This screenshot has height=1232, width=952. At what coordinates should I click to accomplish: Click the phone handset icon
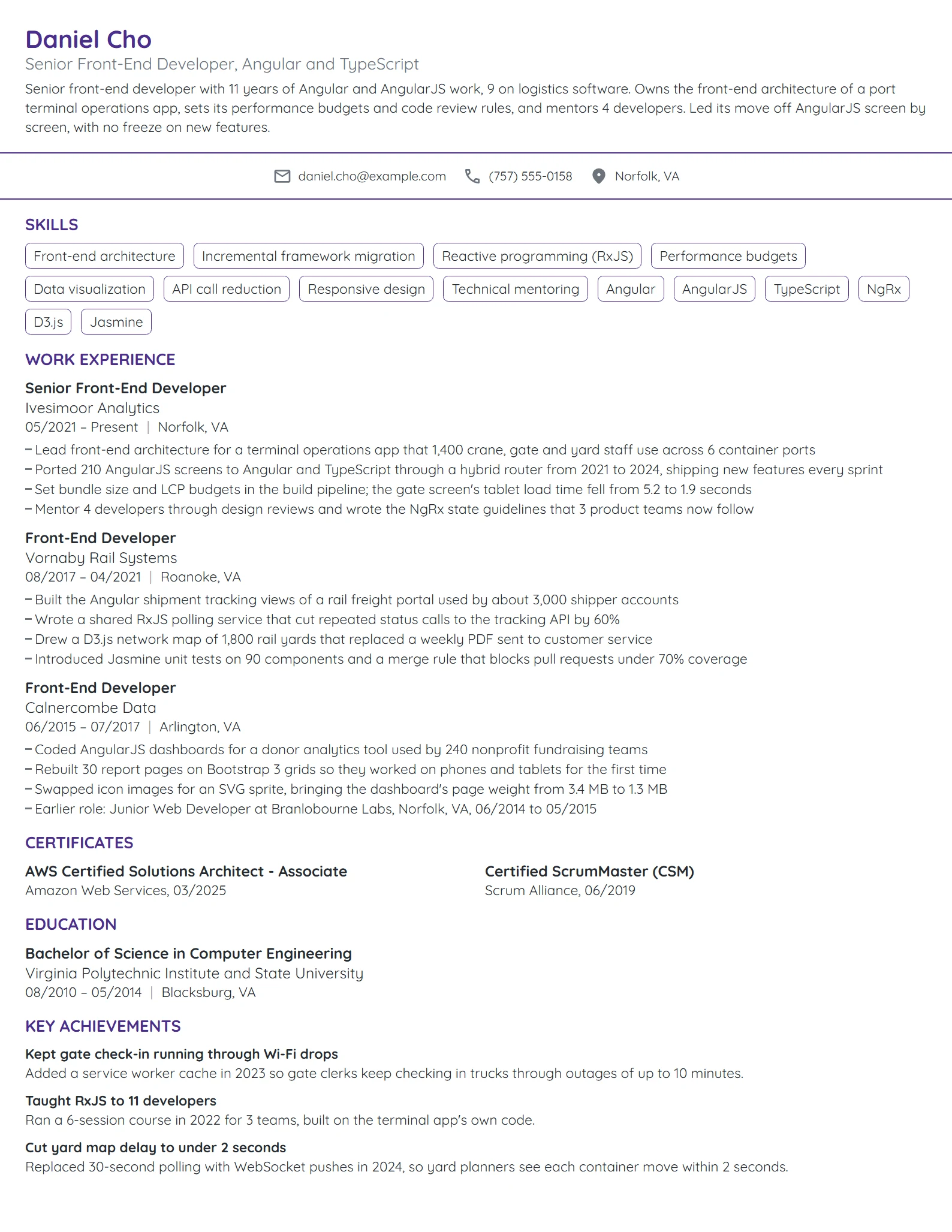[x=472, y=176]
